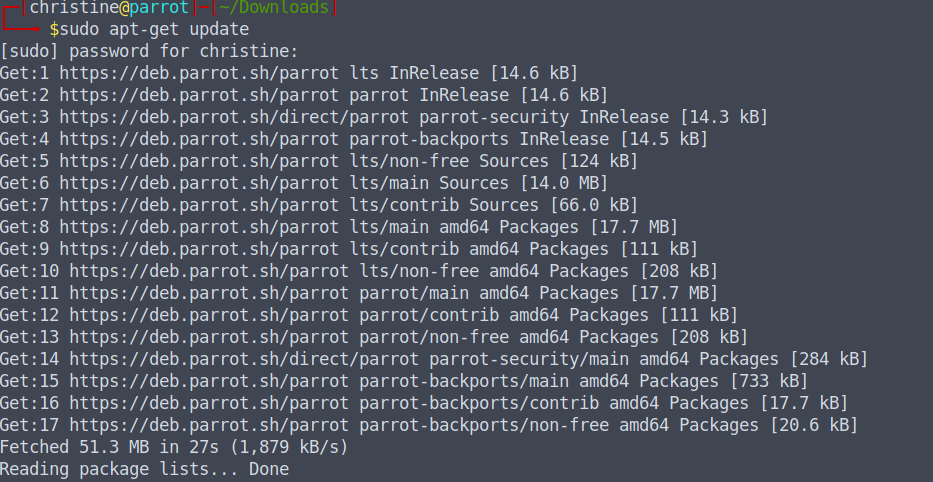Viewport: 933px width, 482px height.
Task: Click 'lts/non-free Sources' on the Get:5 line
Action: [449, 161]
